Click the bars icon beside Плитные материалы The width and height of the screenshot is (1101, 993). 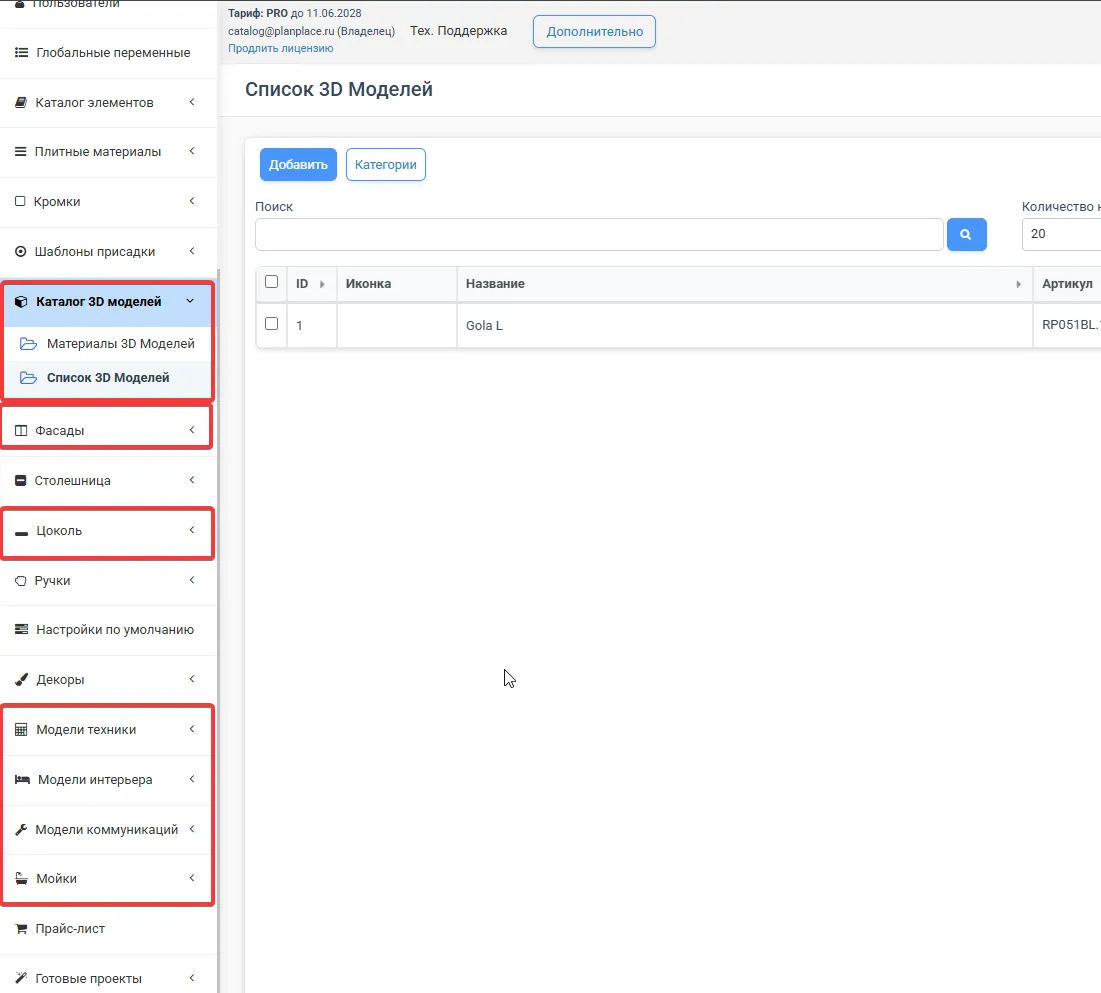(20, 152)
